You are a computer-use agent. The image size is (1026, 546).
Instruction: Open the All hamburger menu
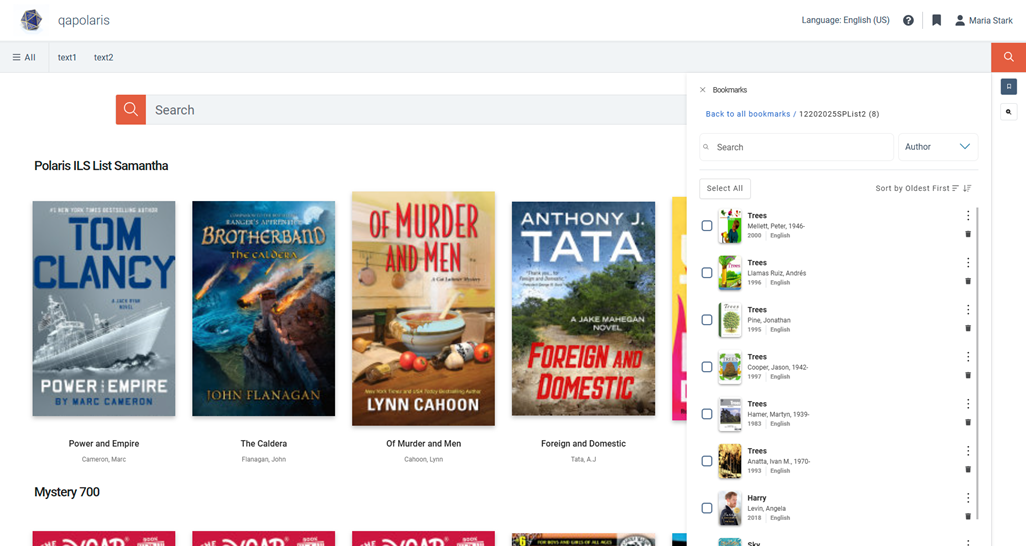coord(24,58)
